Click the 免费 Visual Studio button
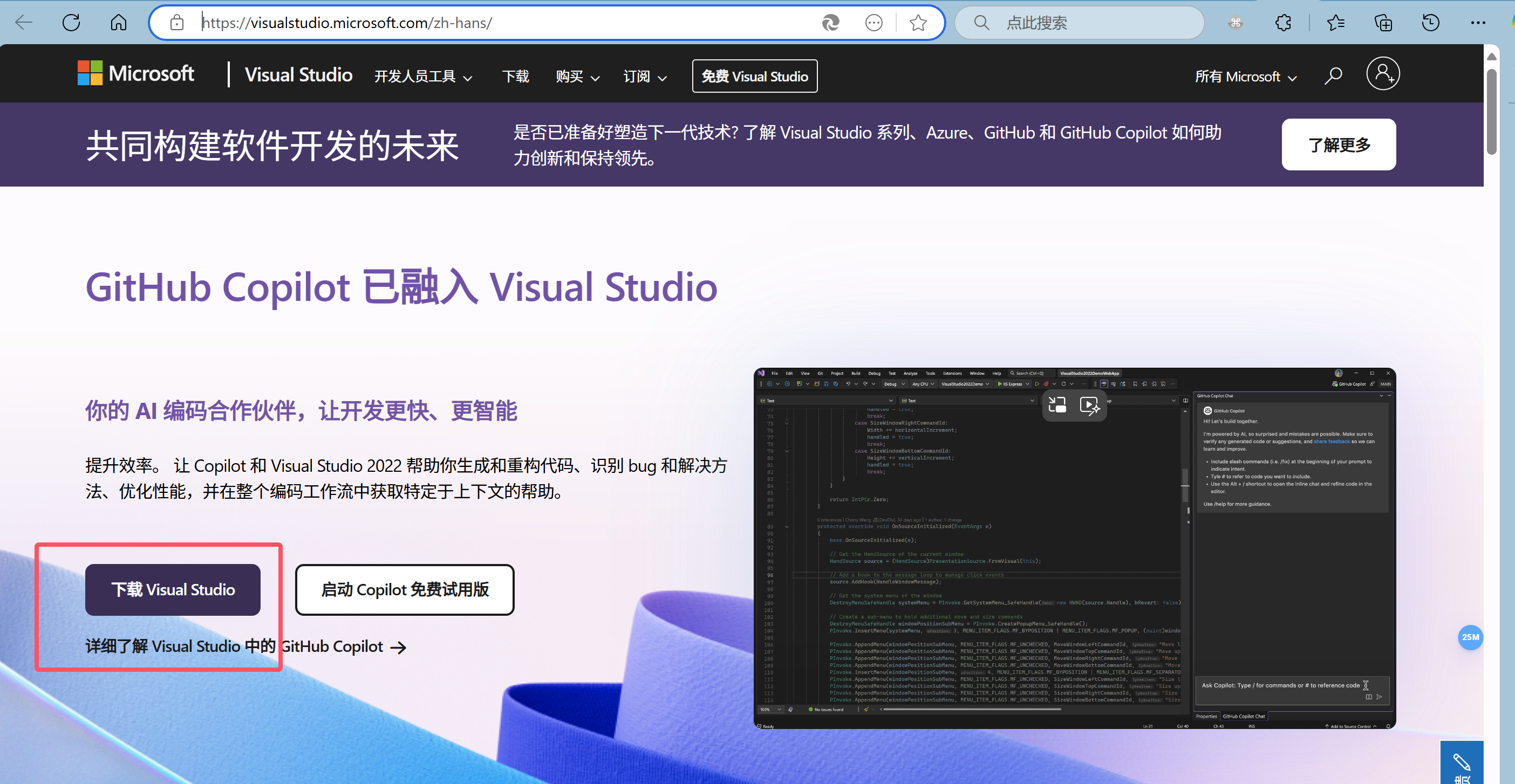 coord(755,76)
